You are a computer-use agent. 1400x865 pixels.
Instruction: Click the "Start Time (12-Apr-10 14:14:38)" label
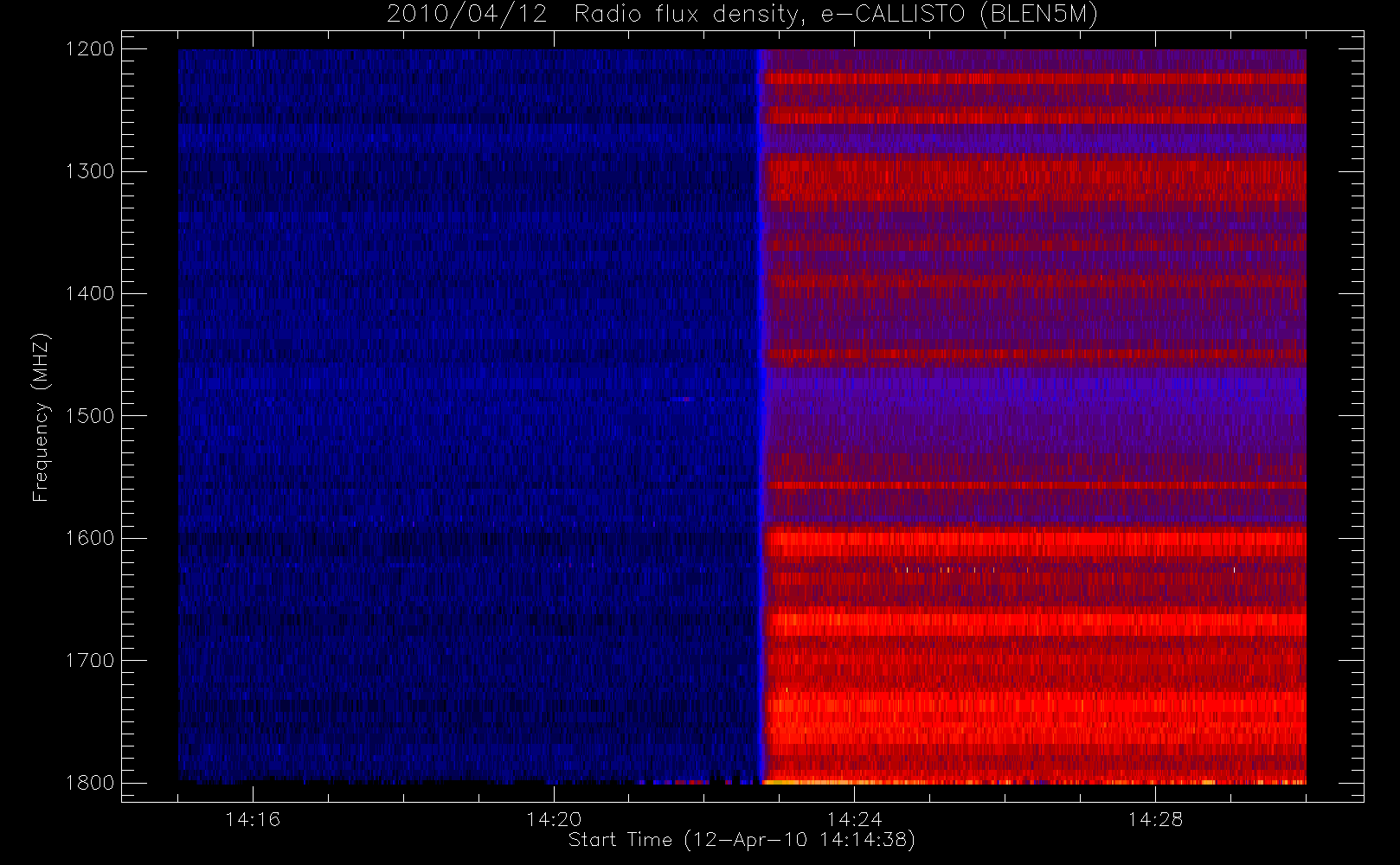(742, 840)
